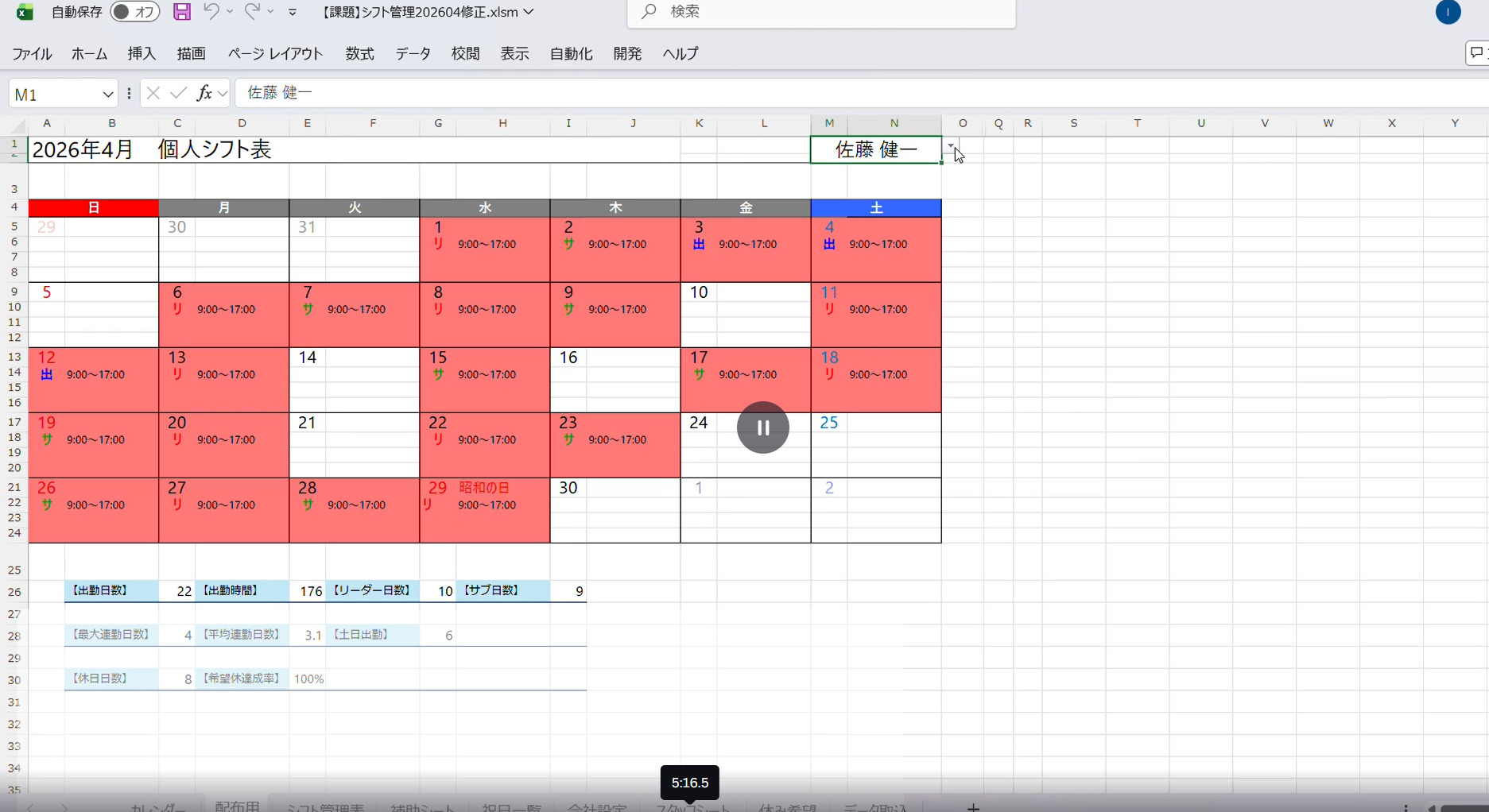The image size is (1489, 812).
Task: Expand the file name dropdown in title bar
Action: 529,12
